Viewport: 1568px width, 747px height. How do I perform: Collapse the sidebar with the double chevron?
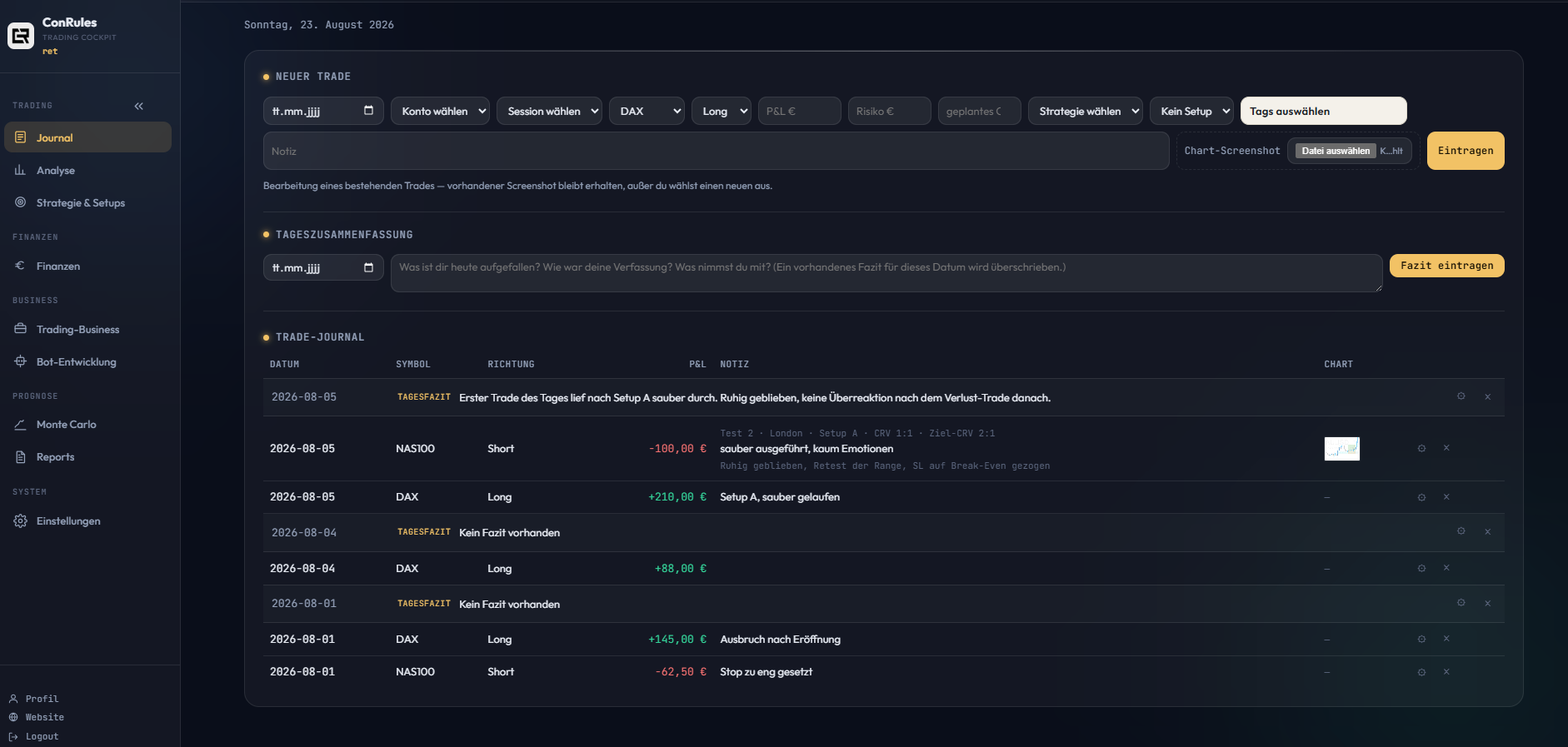pos(139,106)
